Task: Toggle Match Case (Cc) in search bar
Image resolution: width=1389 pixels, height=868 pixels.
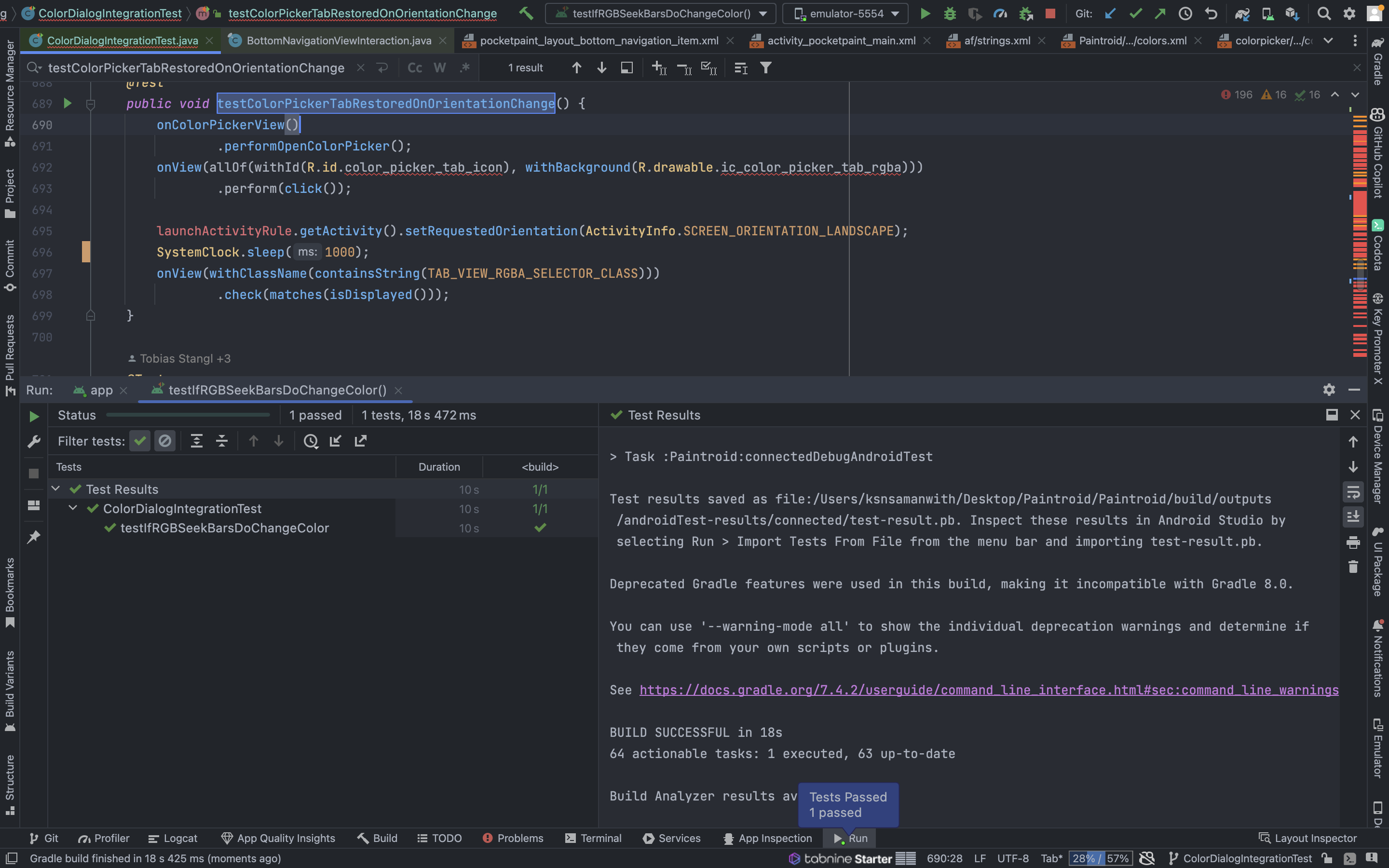Action: tap(414, 68)
